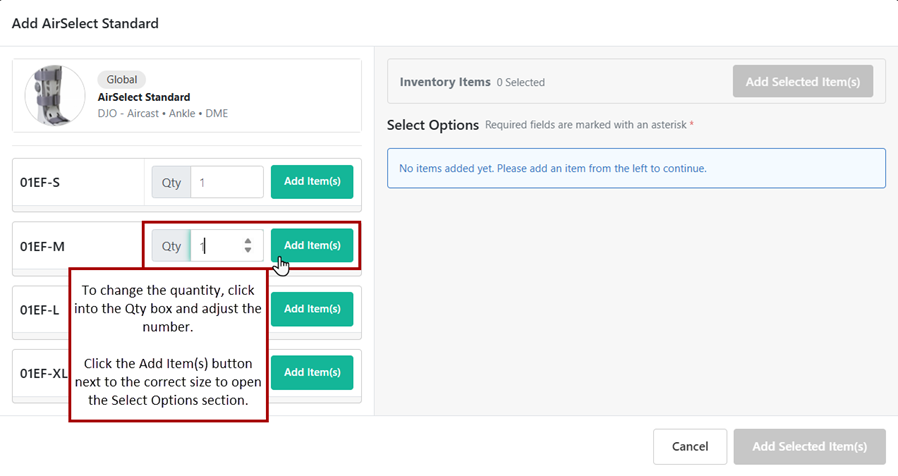Select the 01EF-M size label
The width and height of the screenshot is (898, 476).
[42, 246]
